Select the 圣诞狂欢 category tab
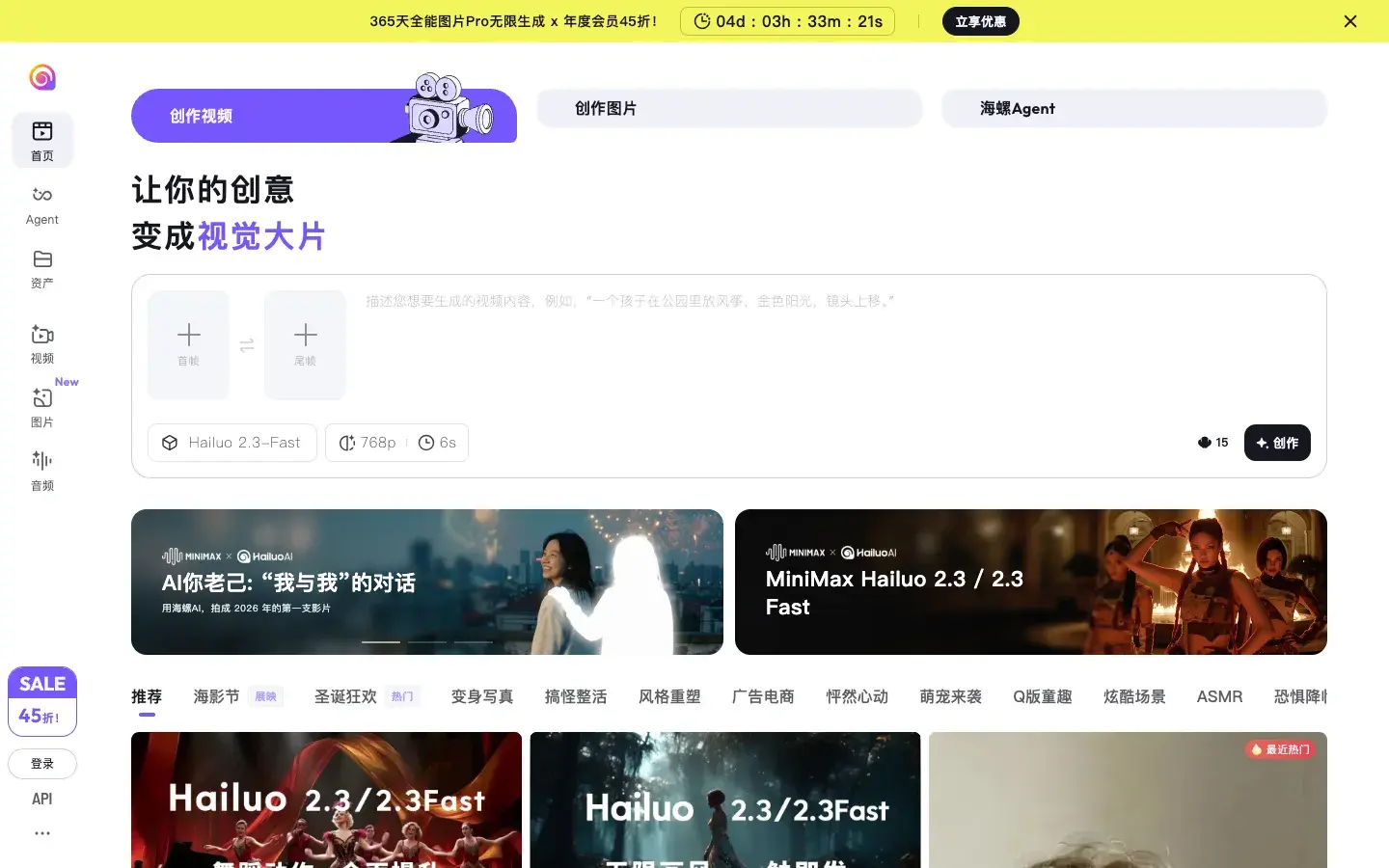The width and height of the screenshot is (1389, 868). click(x=345, y=696)
